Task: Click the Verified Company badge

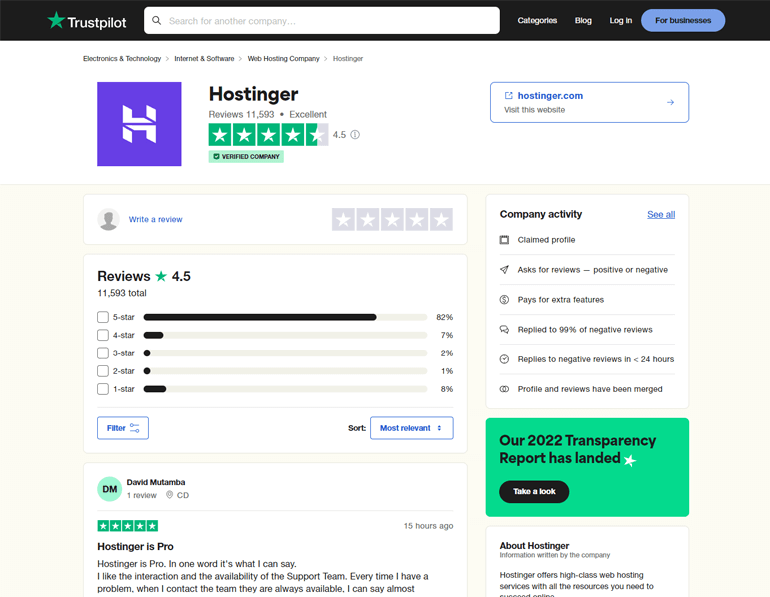Action: pyautogui.click(x=246, y=157)
